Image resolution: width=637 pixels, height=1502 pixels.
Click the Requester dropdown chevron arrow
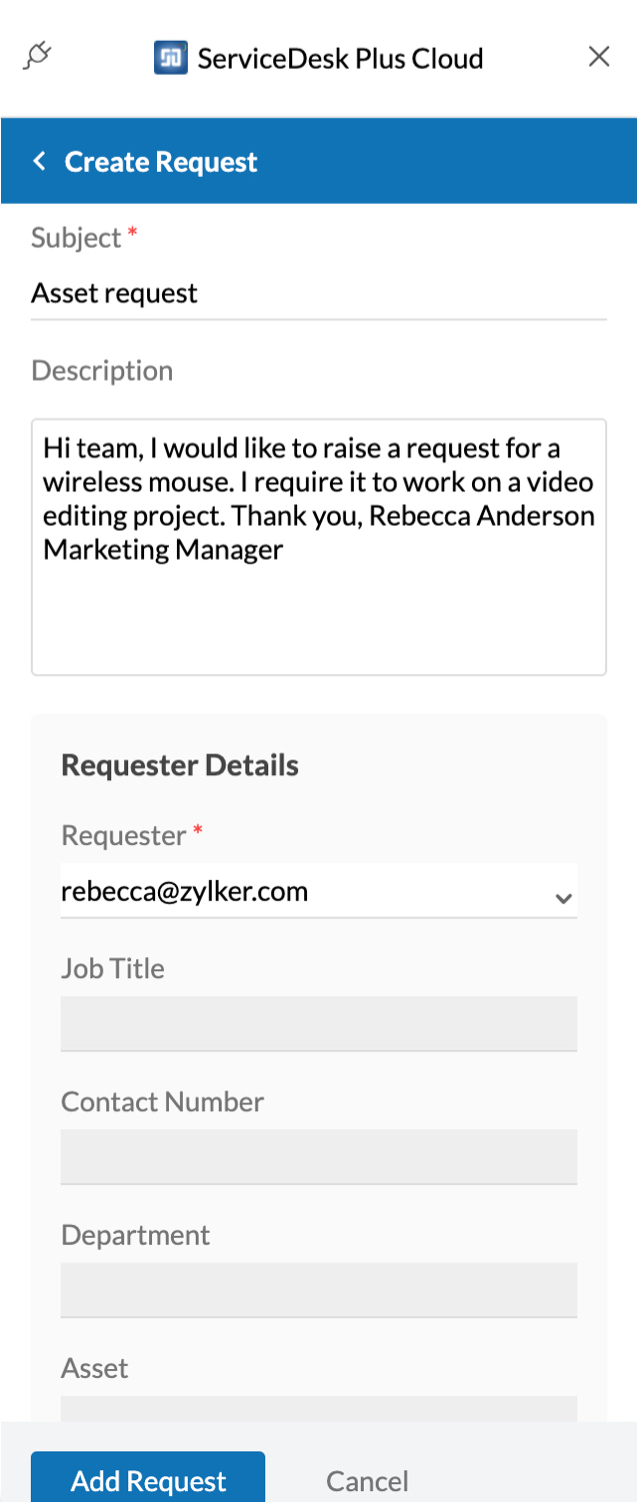coord(563,898)
